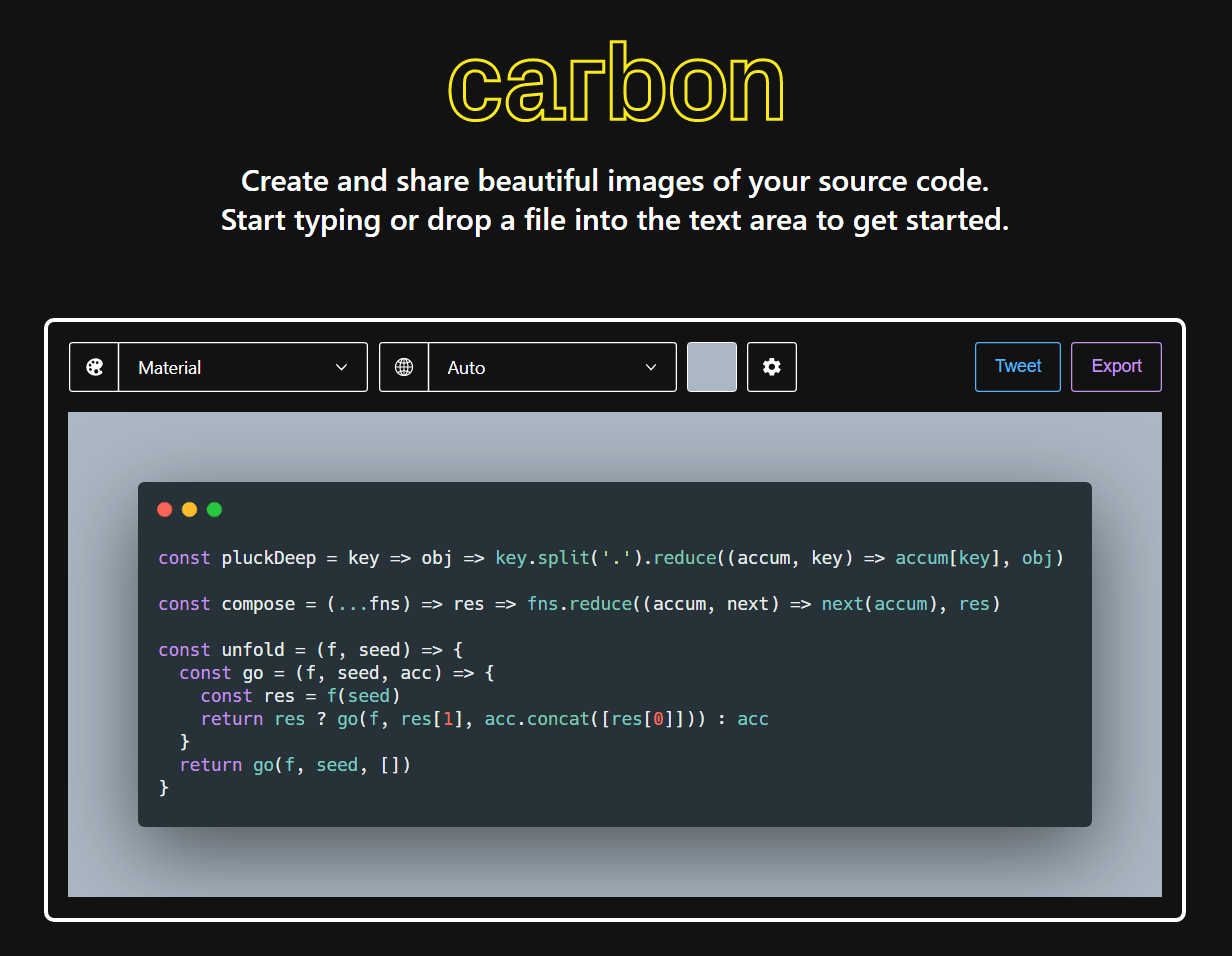Click the 'return go(f, seed, [])' line
The image size is (1232, 956).
click(295, 765)
